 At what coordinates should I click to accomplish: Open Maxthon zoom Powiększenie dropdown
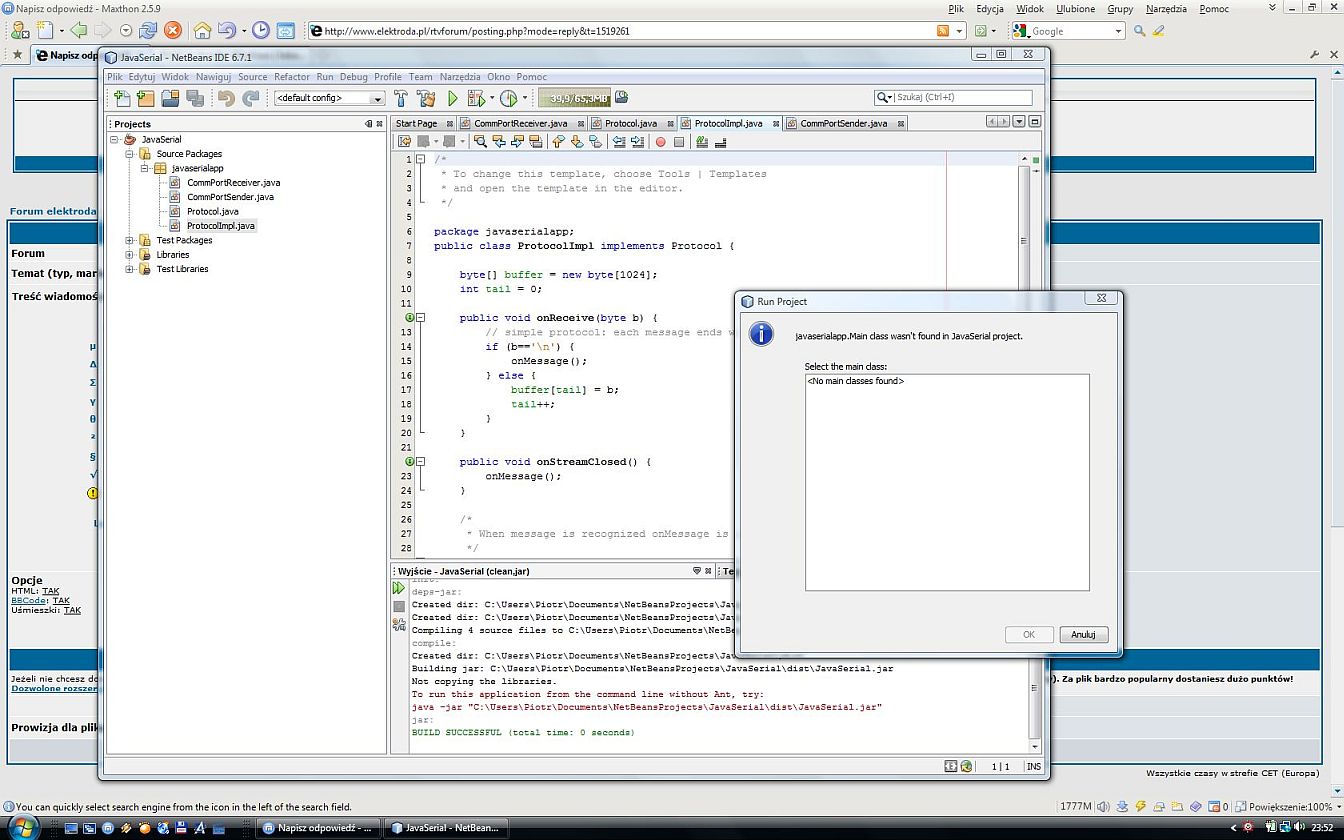tap(1338, 806)
